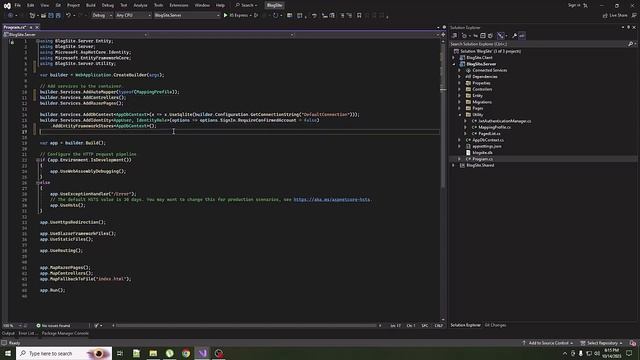The image size is (640, 360).
Task: Click the Undo icon
Action: point(68,15)
